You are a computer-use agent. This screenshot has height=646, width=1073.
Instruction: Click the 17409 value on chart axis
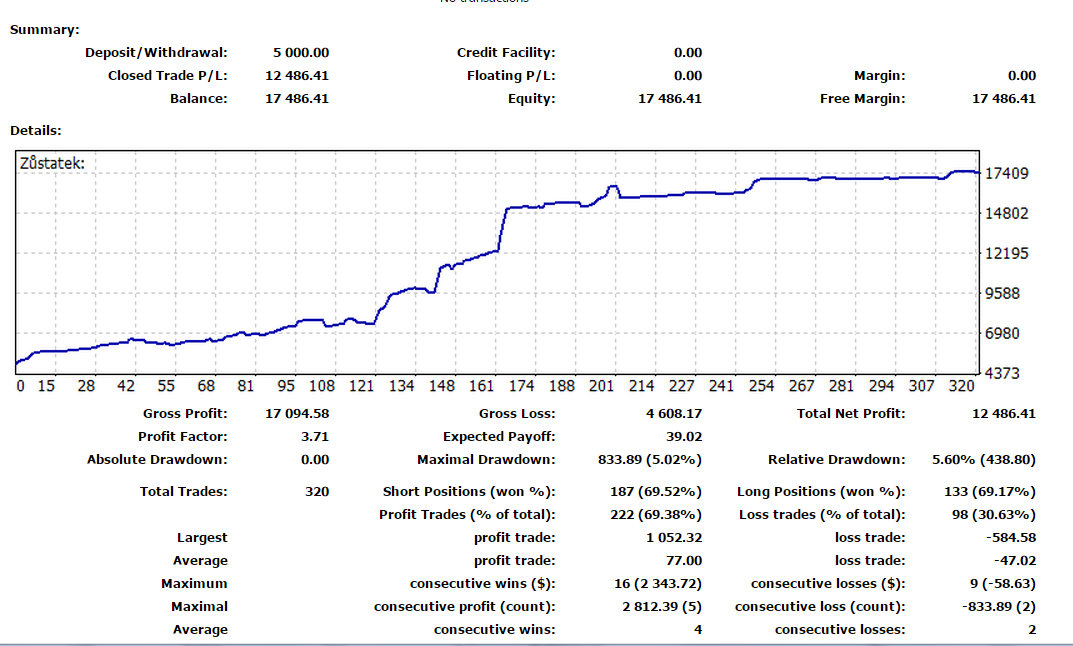point(1007,173)
